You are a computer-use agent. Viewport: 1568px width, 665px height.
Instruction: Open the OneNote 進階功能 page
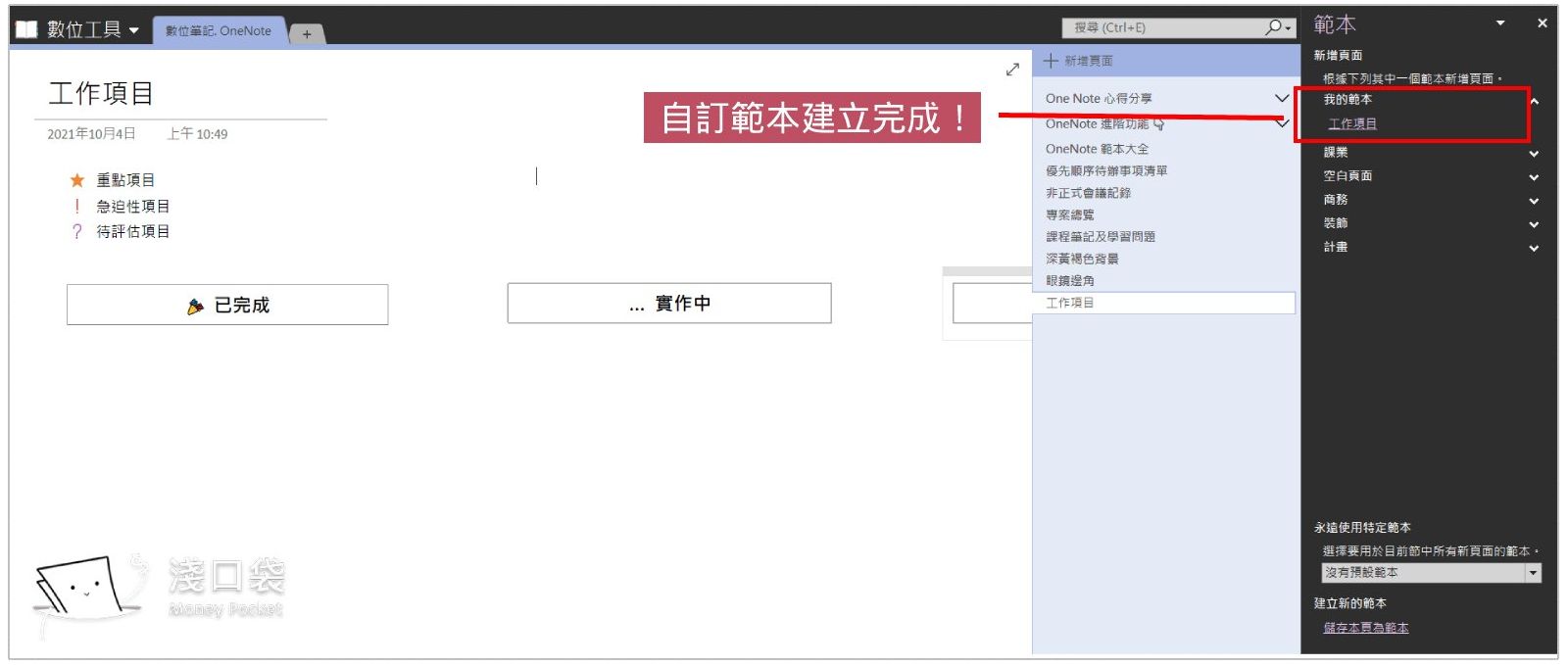pyautogui.click(x=1097, y=124)
